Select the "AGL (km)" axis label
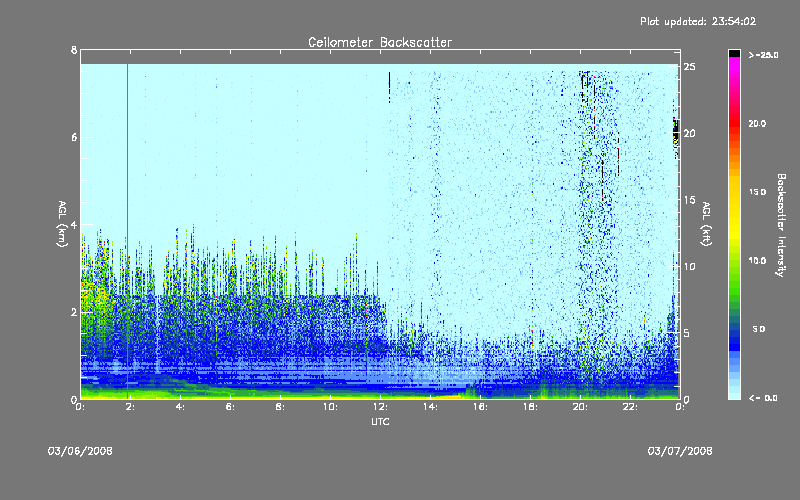 coord(63,224)
